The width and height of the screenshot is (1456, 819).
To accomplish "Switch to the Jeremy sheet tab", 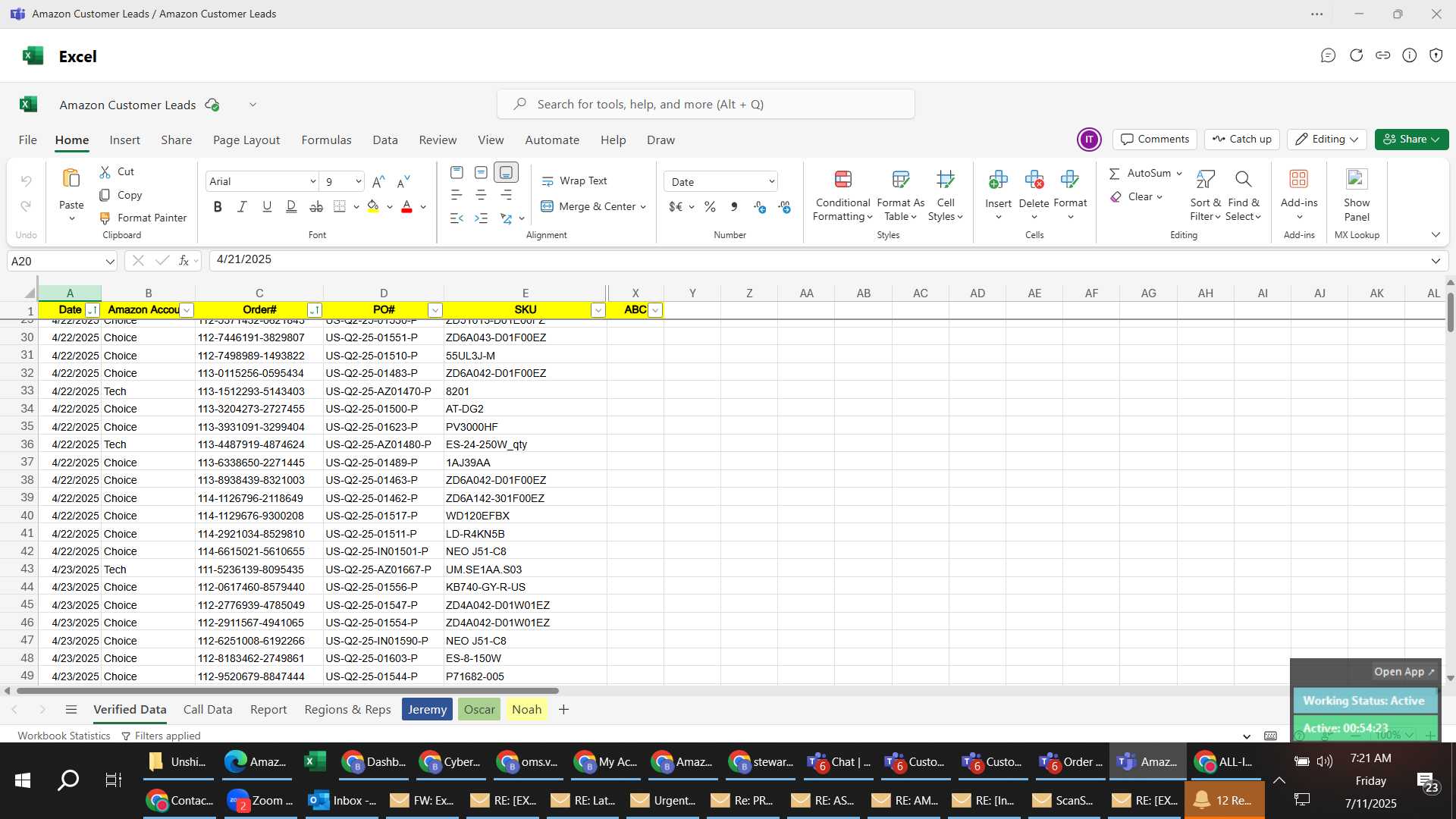I will [427, 710].
